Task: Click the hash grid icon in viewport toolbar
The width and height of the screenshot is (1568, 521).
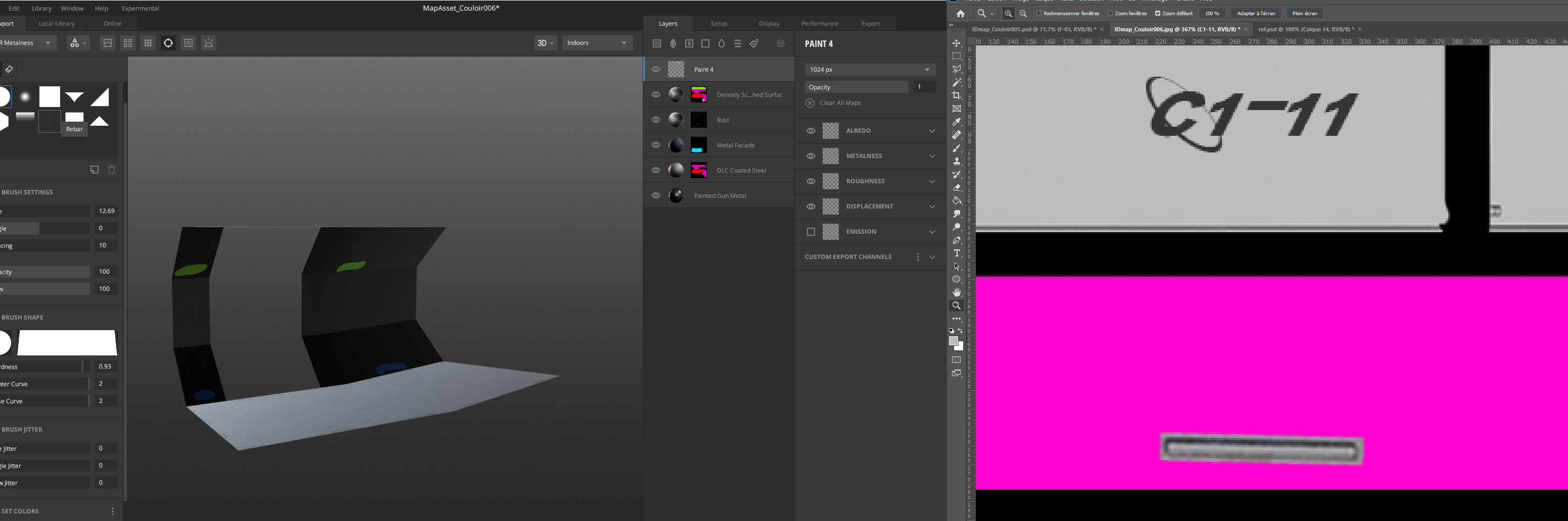Action: [148, 43]
